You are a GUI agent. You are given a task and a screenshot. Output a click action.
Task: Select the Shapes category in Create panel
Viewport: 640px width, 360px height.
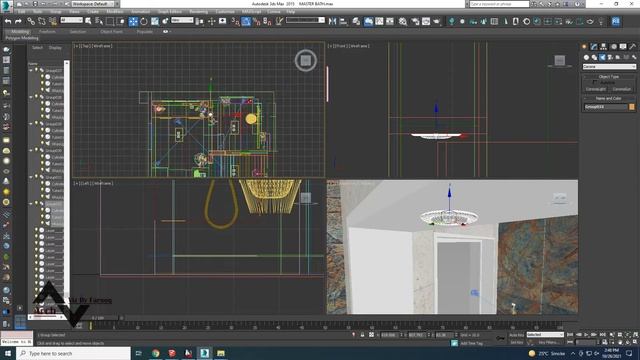tap(594, 58)
